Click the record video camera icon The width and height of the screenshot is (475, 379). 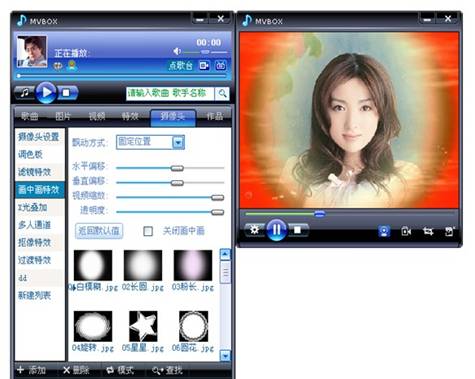tap(406, 231)
